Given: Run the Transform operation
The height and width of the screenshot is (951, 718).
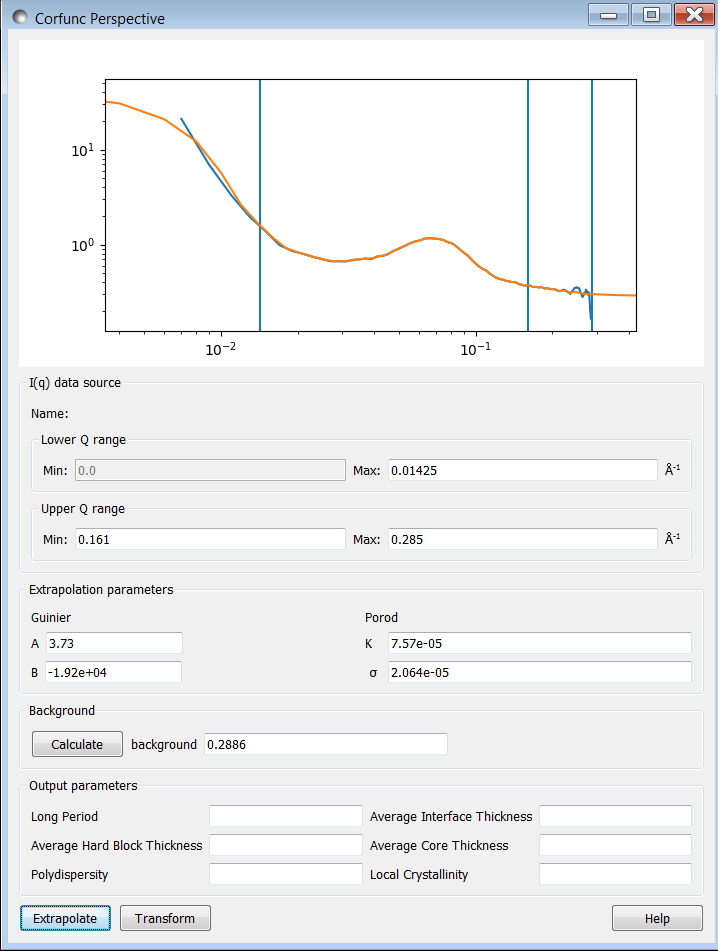Looking at the screenshot, I should [x=164, y=917].
